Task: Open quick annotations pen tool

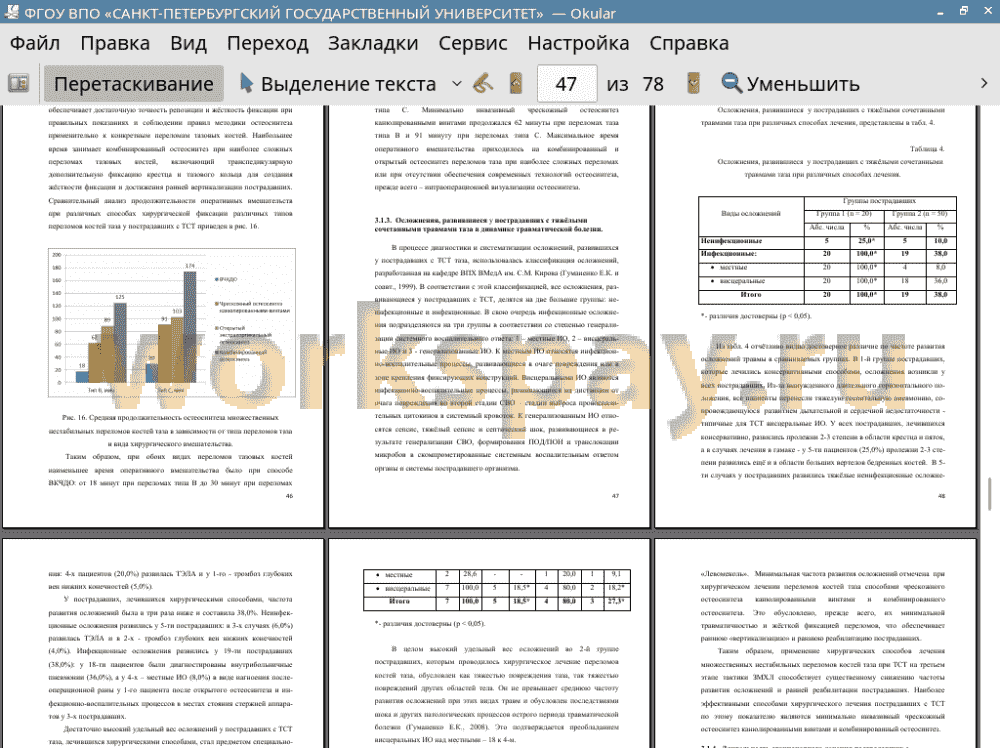Action: coord(483,84)
